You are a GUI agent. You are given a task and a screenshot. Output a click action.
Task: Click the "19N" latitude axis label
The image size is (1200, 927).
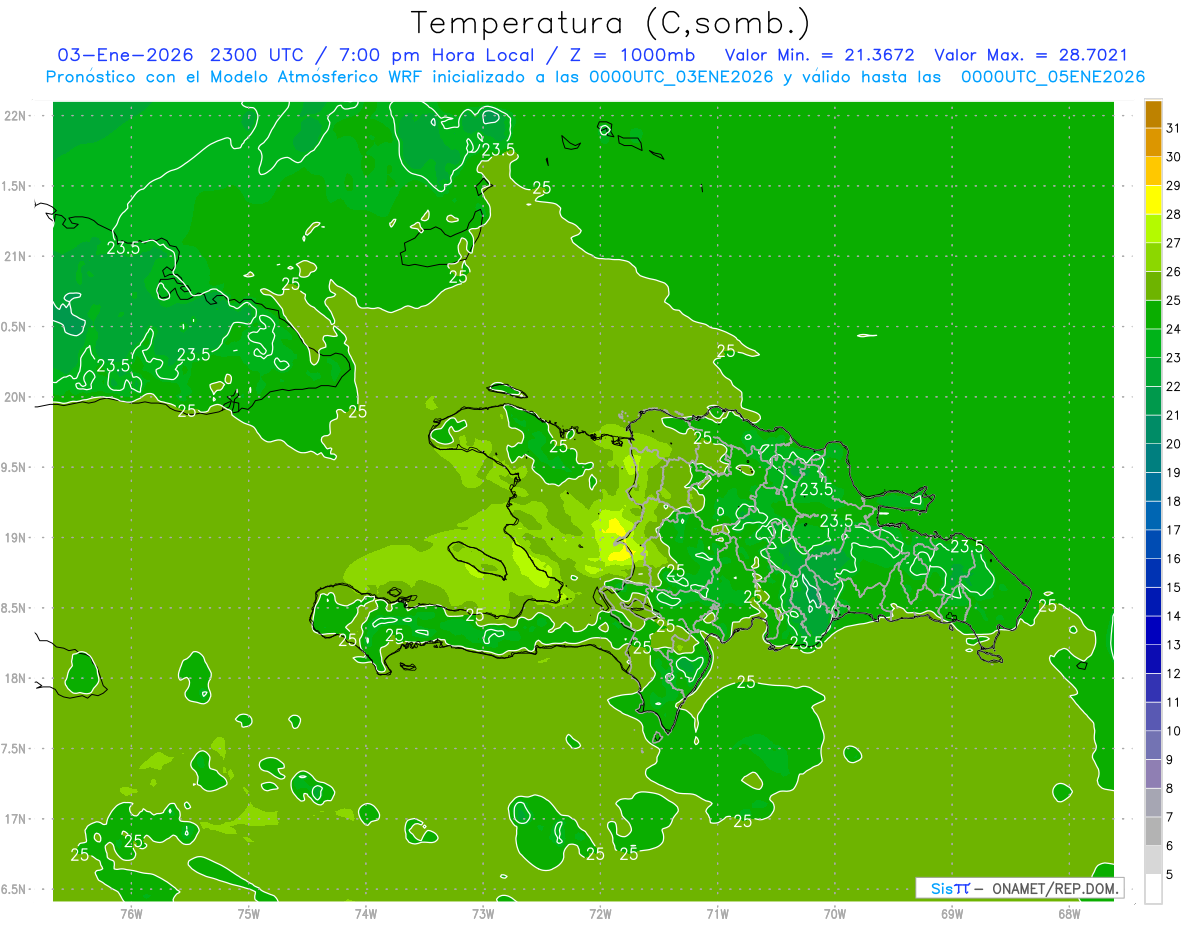tap(15, 538)
